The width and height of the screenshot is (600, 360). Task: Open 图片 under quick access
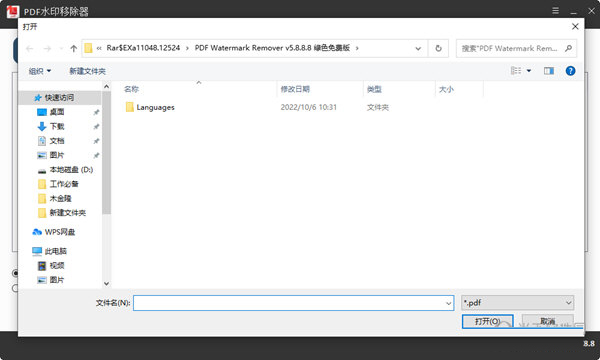(57, 155)
